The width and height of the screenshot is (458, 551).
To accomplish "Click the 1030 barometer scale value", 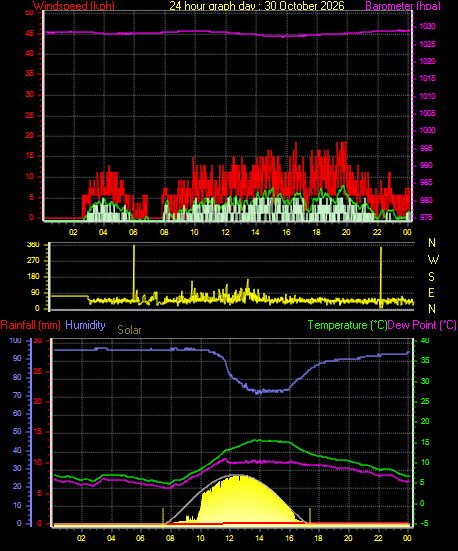I will click(x=427, y=27).
